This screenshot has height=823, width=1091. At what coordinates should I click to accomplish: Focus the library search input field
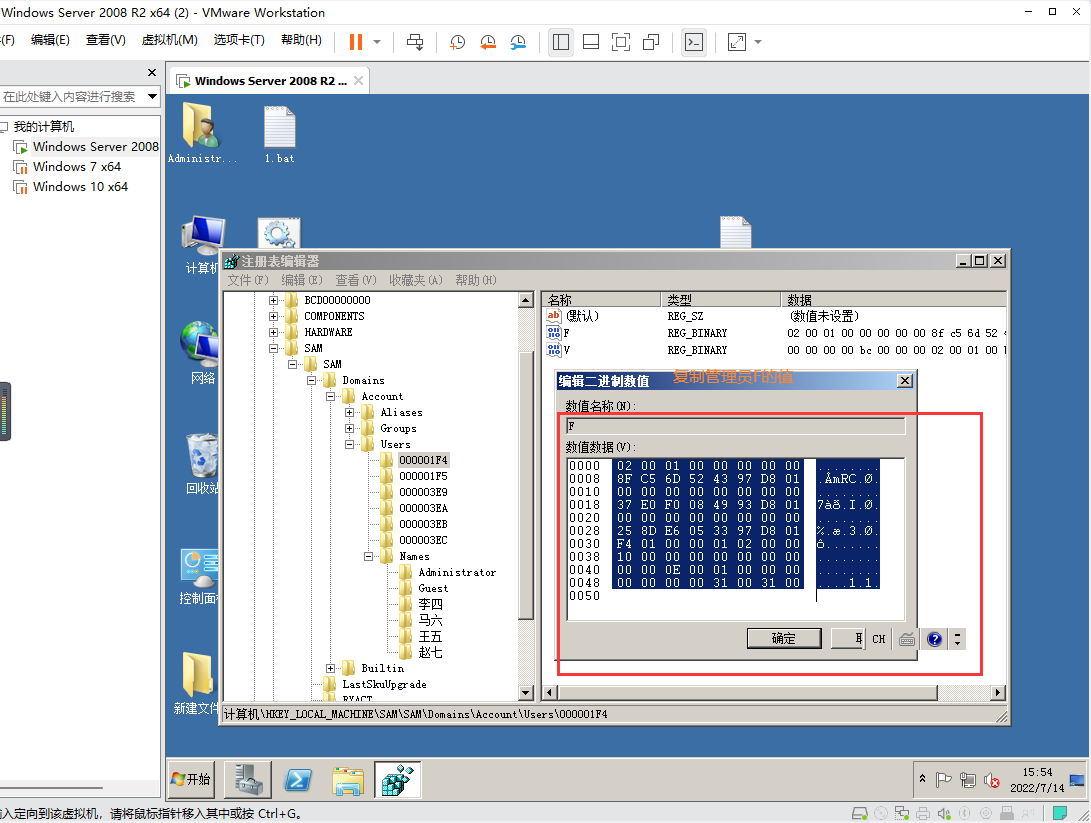pos(72,97)
